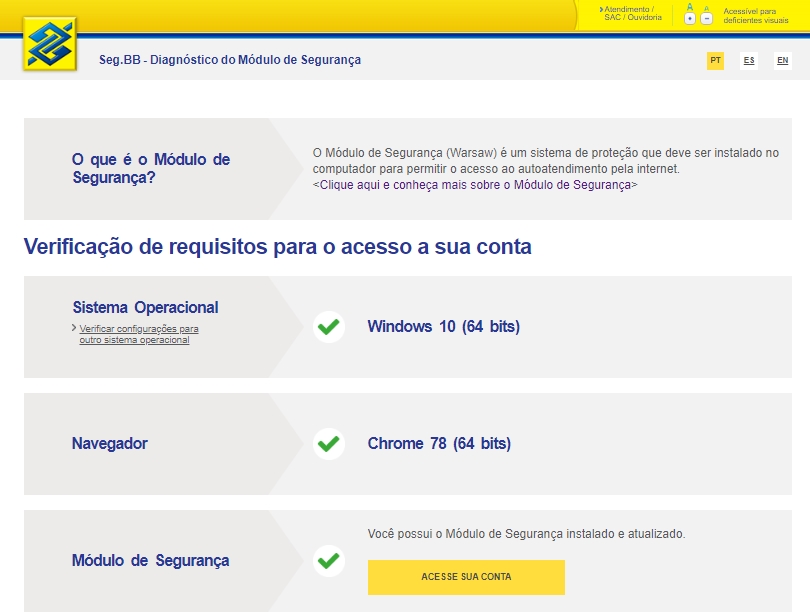
Task: Open Atendimento / SAC / Ouvidoria
Action: point(630,13)
